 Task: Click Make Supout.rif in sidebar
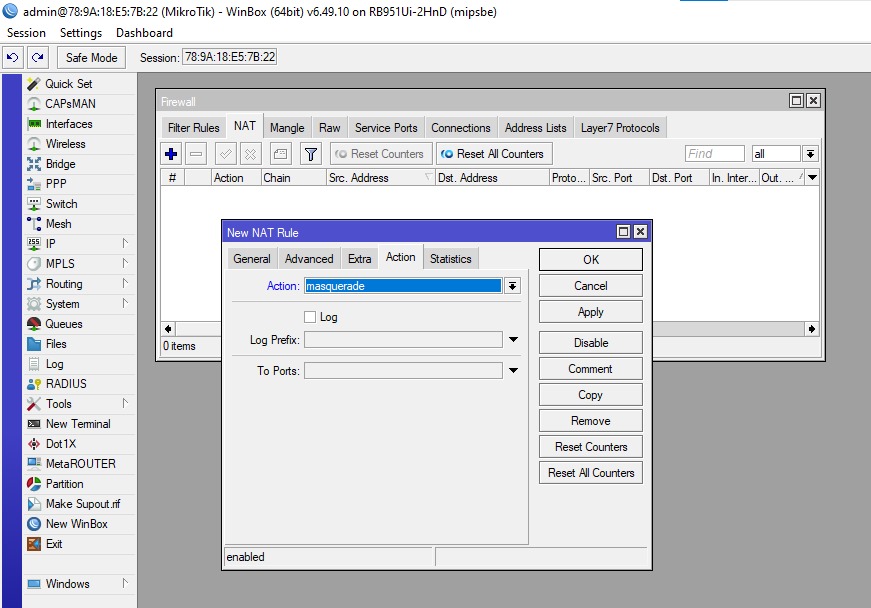[x=79, y=504]
